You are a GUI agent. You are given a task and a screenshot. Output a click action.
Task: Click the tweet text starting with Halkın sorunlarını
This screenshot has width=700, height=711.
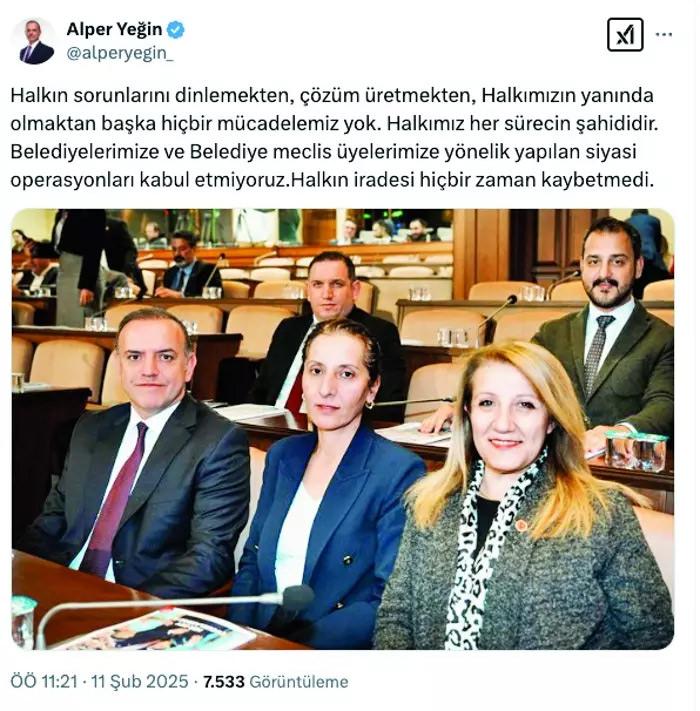pos(334,138)
